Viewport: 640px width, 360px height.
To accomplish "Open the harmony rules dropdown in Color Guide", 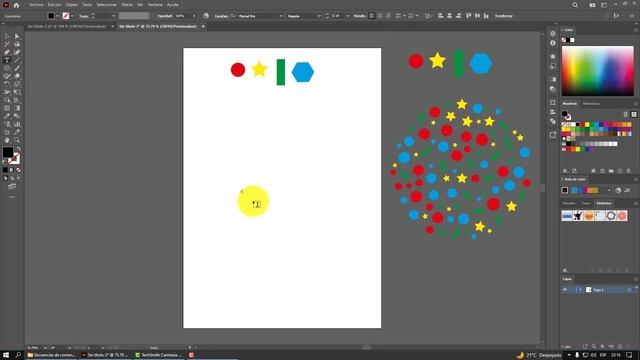I will [609, 190].
